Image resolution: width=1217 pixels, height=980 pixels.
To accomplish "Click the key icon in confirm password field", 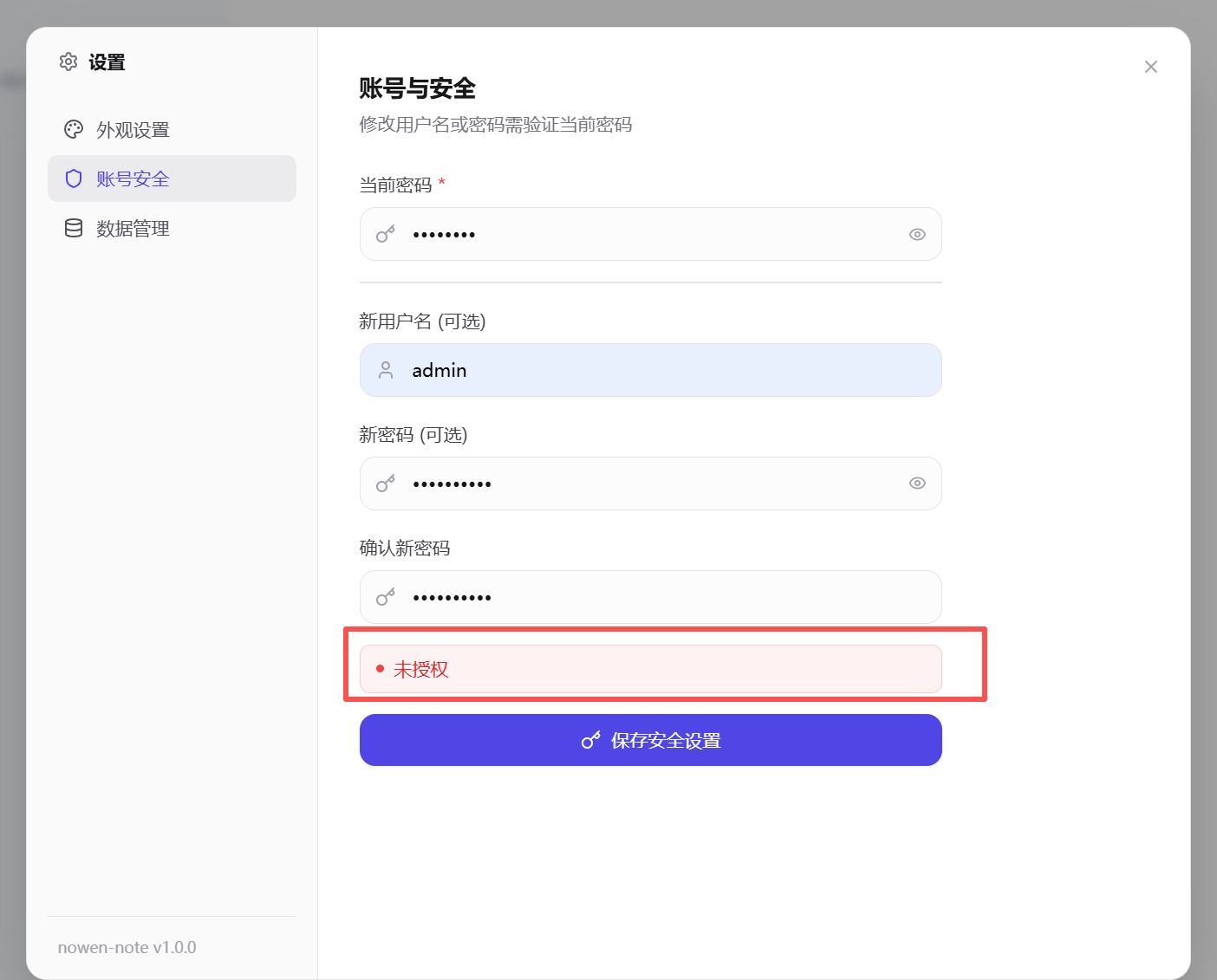I will click(386, 597).
